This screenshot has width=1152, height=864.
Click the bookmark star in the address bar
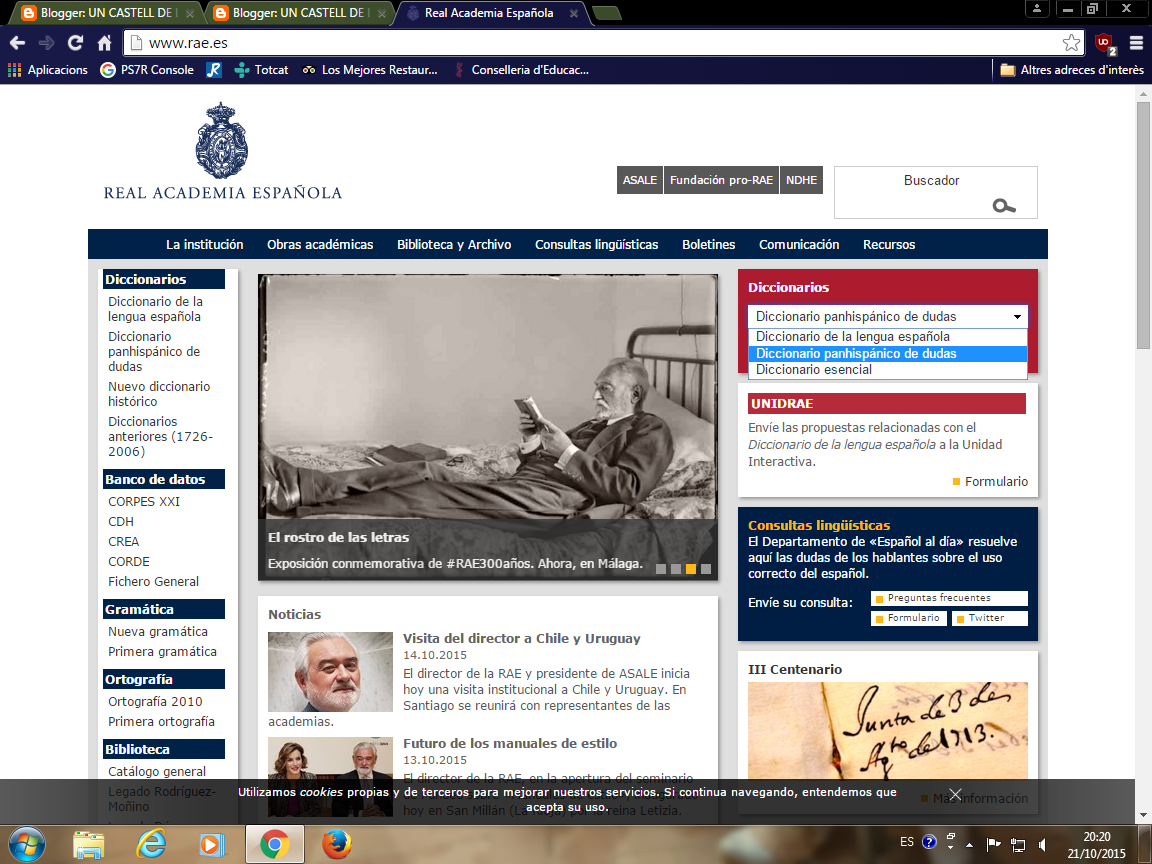click(x=1073, y=43)
